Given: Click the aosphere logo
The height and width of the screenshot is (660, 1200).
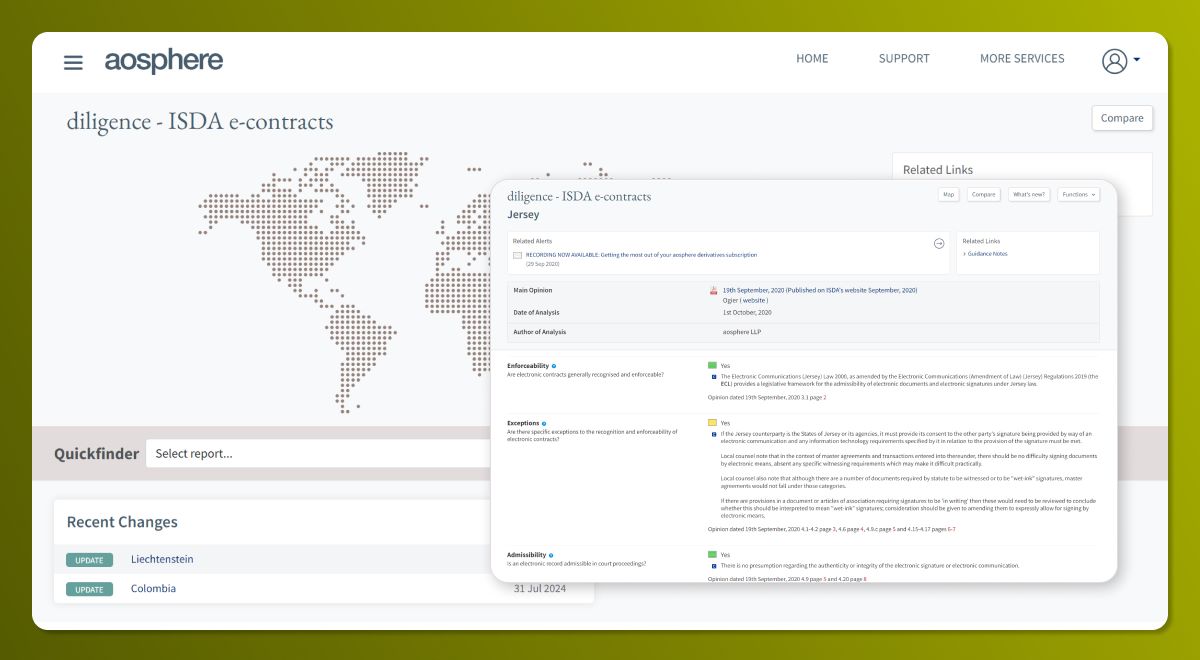Looking at the screenshot, I should (164, 61).
